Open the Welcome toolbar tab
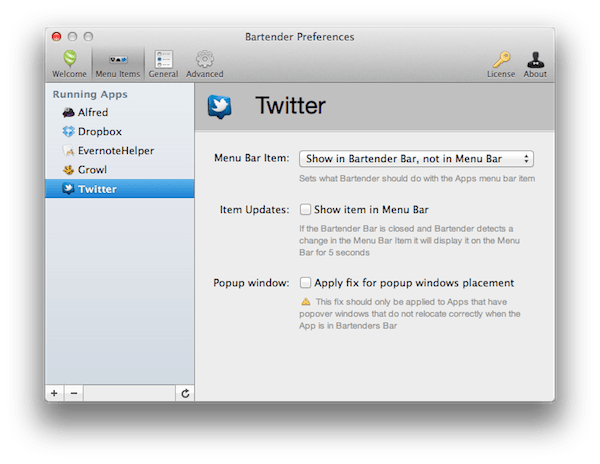Screen dimensions: 600x464 69,64
